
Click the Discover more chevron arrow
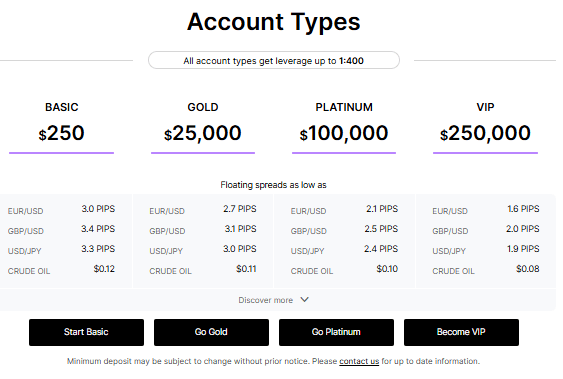point(304,300)
